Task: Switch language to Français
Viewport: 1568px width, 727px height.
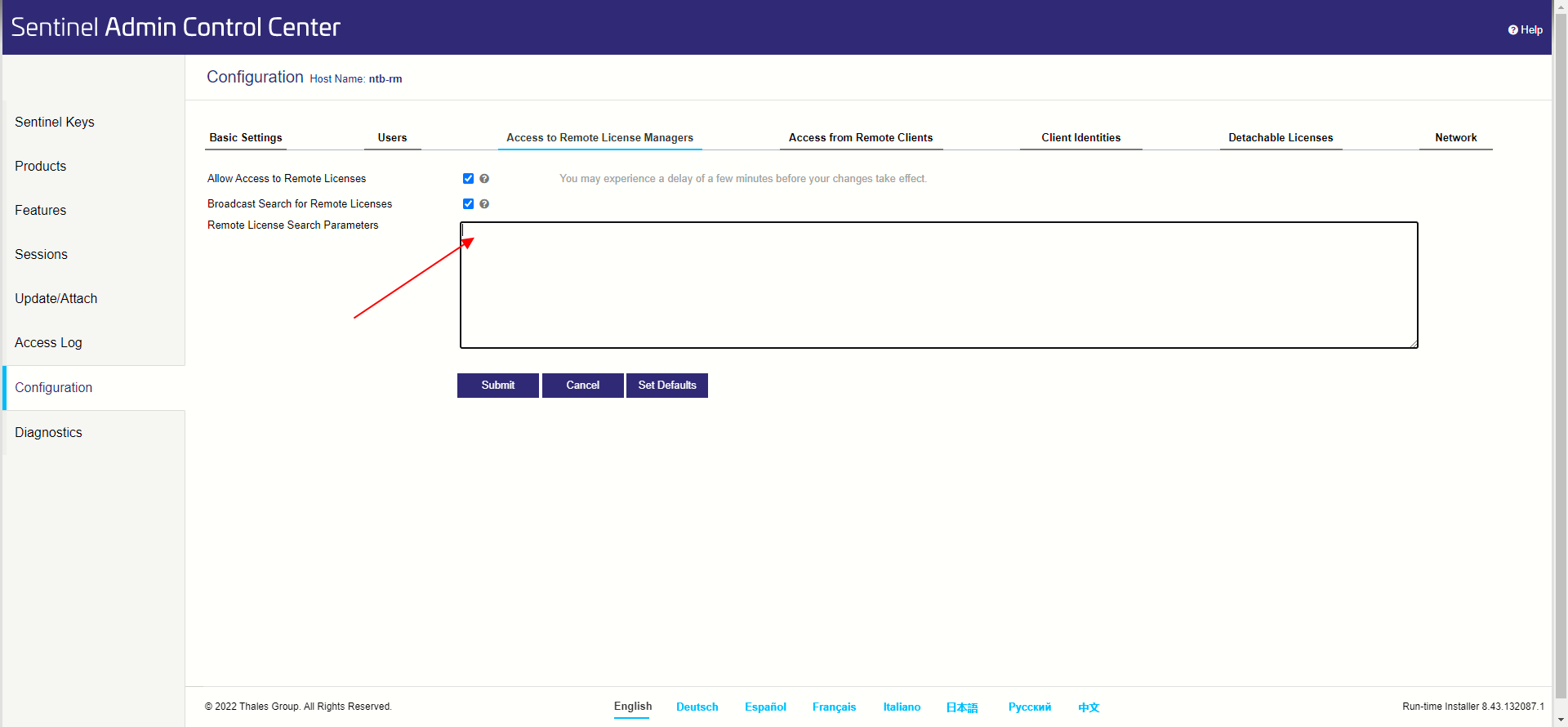Action: click(835, 707)
